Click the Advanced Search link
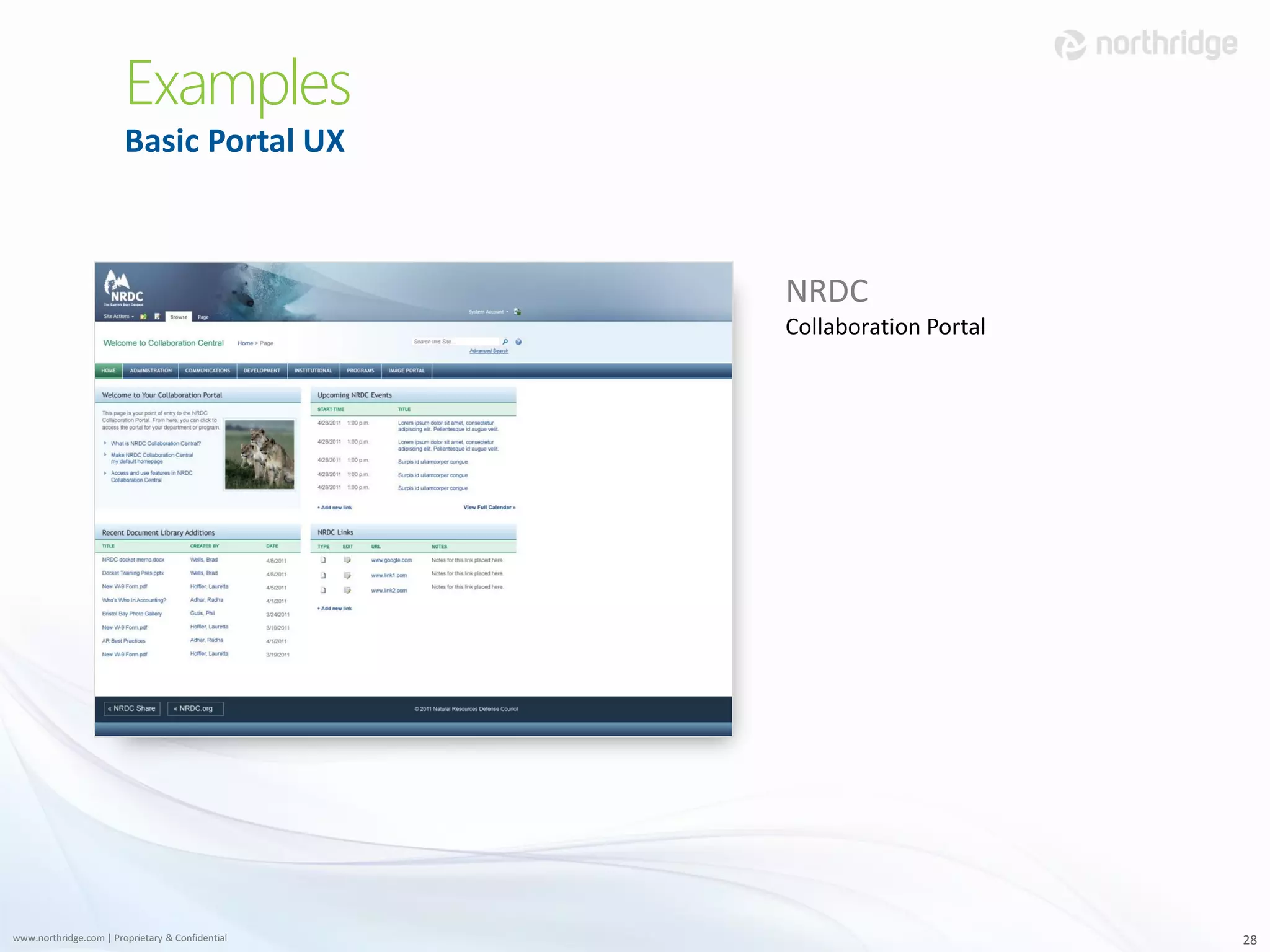The height and width of the screenshot is (952, 1270). coord(489,351)
